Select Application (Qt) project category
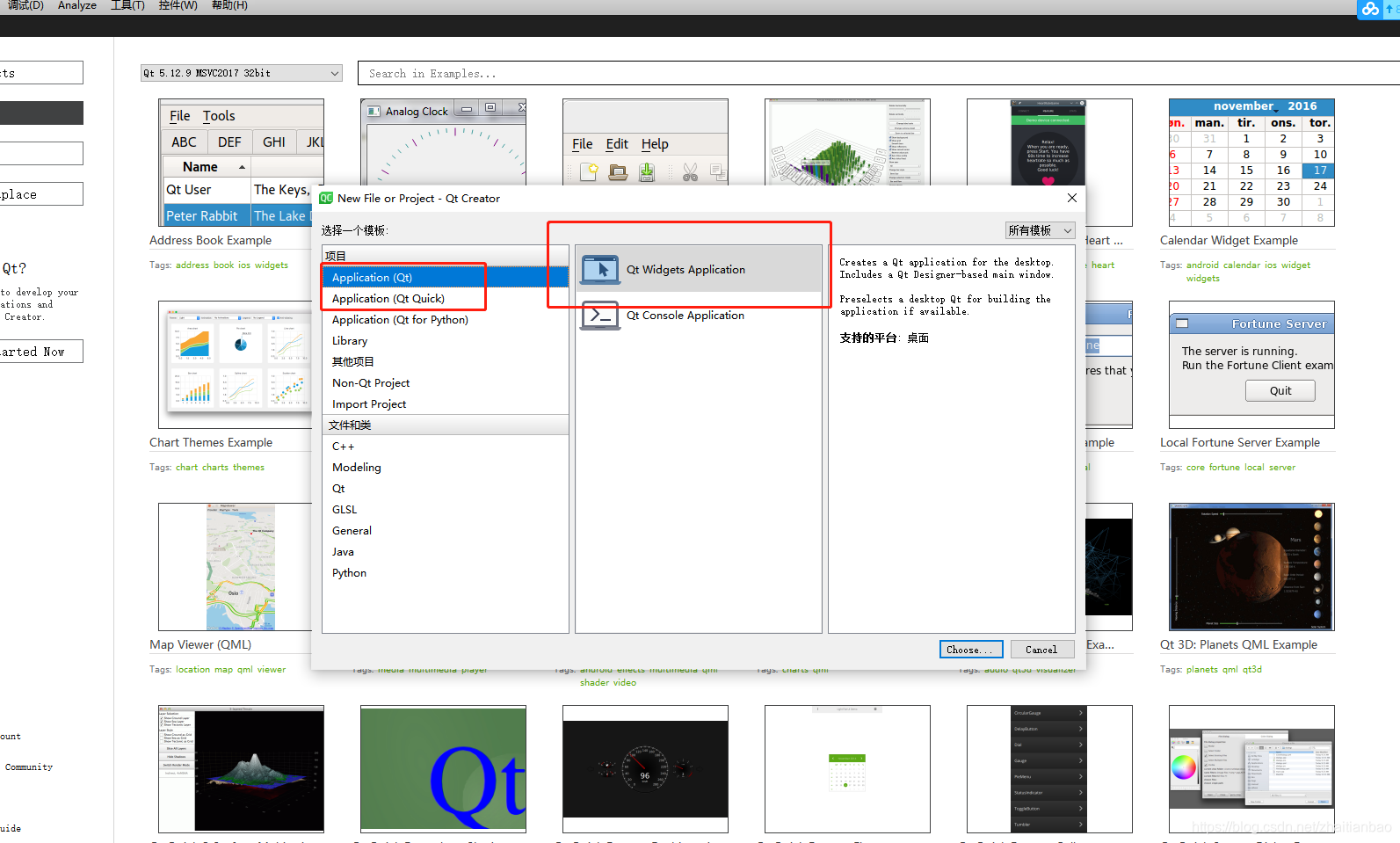 446,277
